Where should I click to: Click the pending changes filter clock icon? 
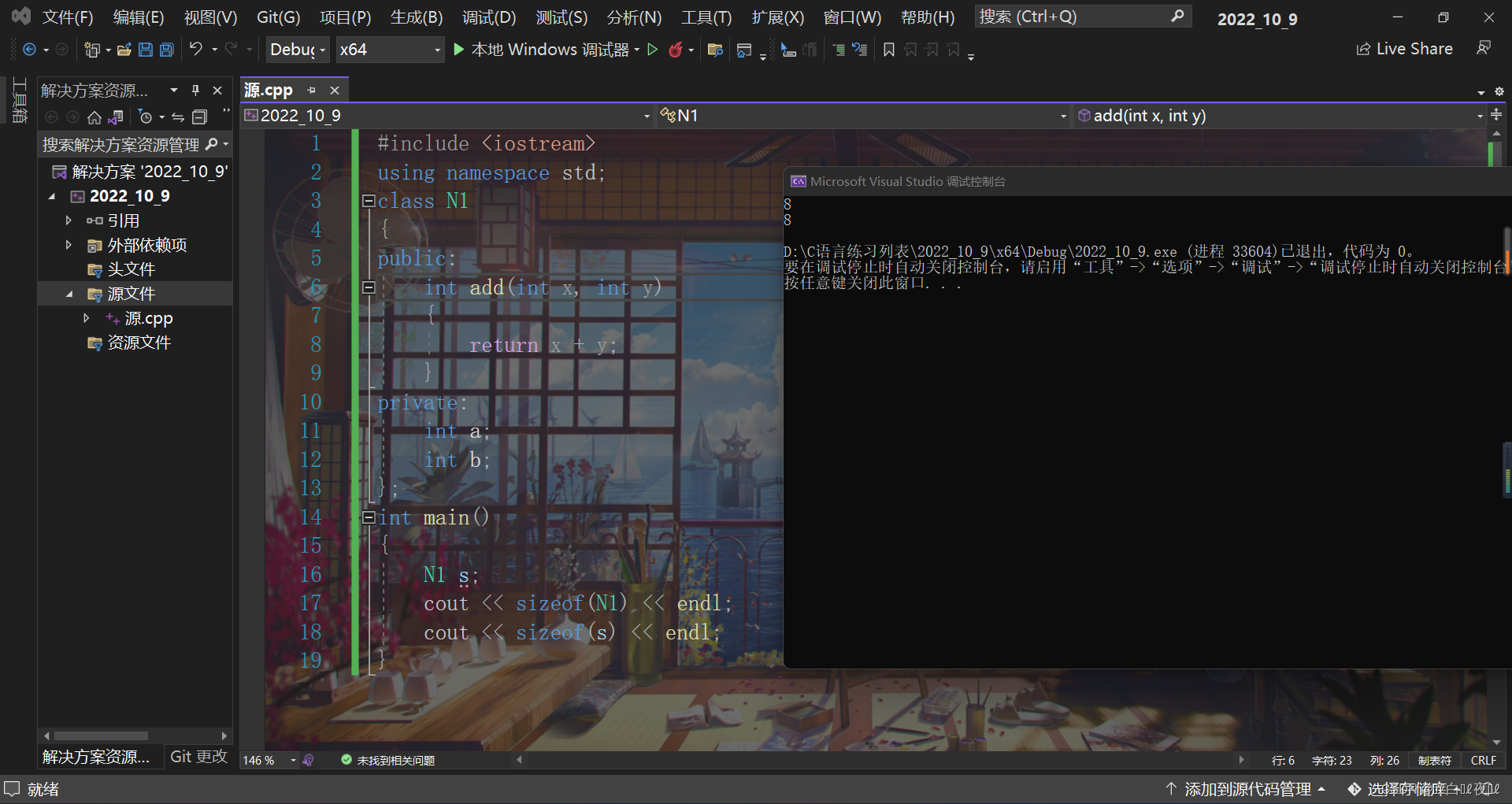pos(146,117)
